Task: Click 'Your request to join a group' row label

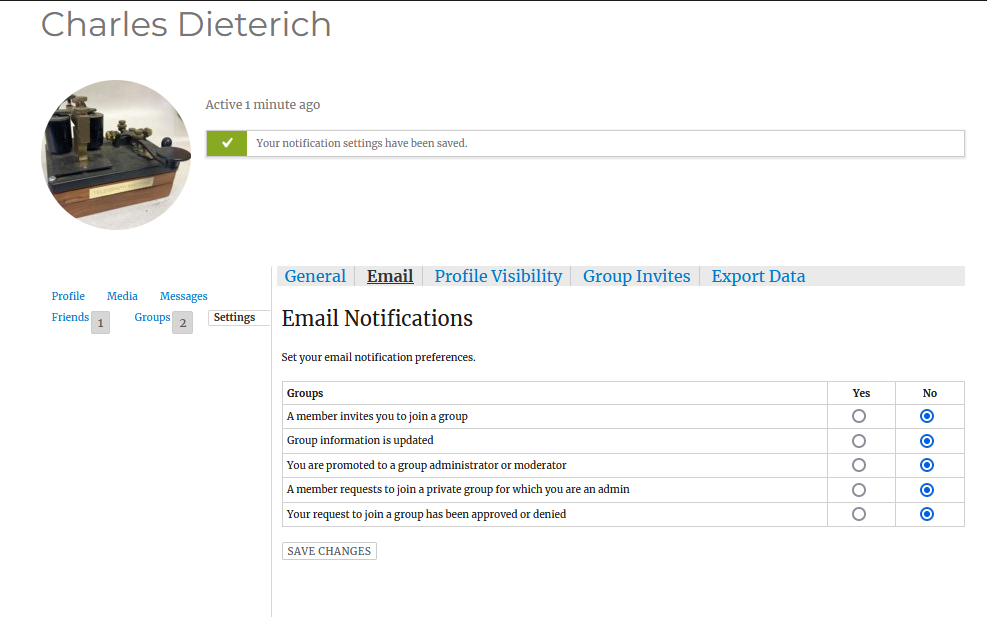Action: click(x=426, y=514)
